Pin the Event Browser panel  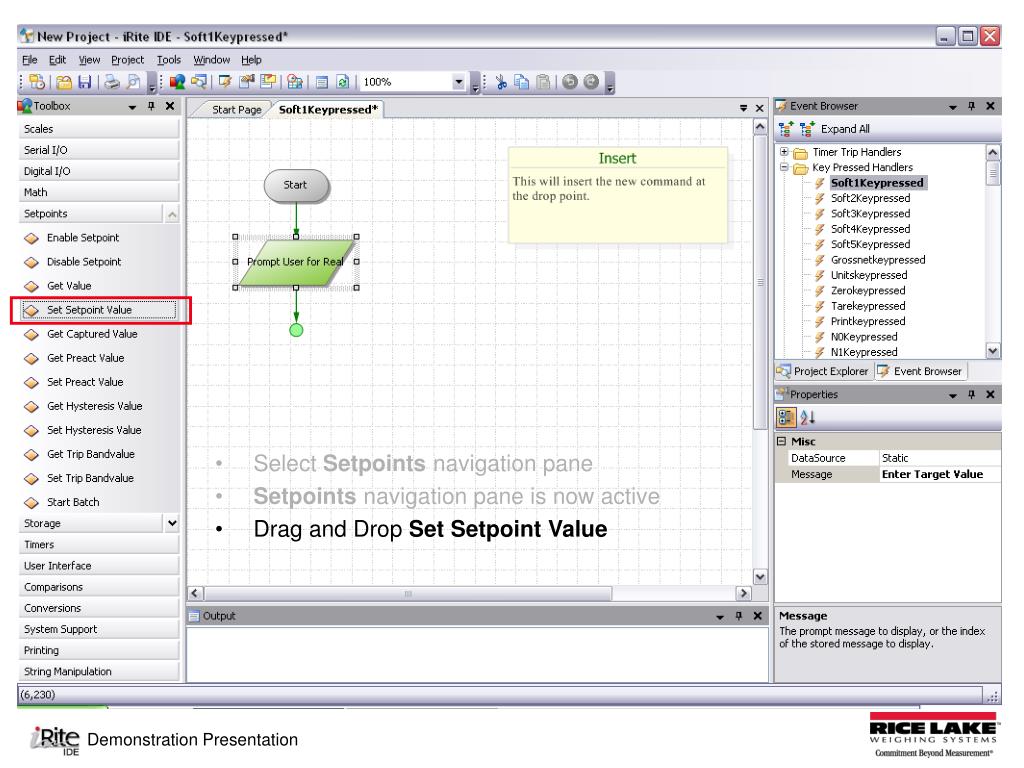(972, 106)
